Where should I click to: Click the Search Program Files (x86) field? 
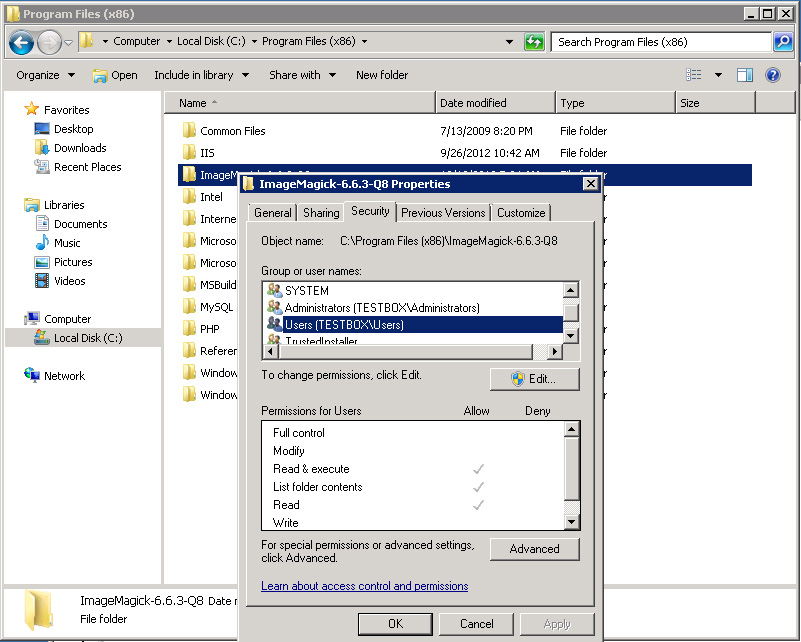[661, 42]
